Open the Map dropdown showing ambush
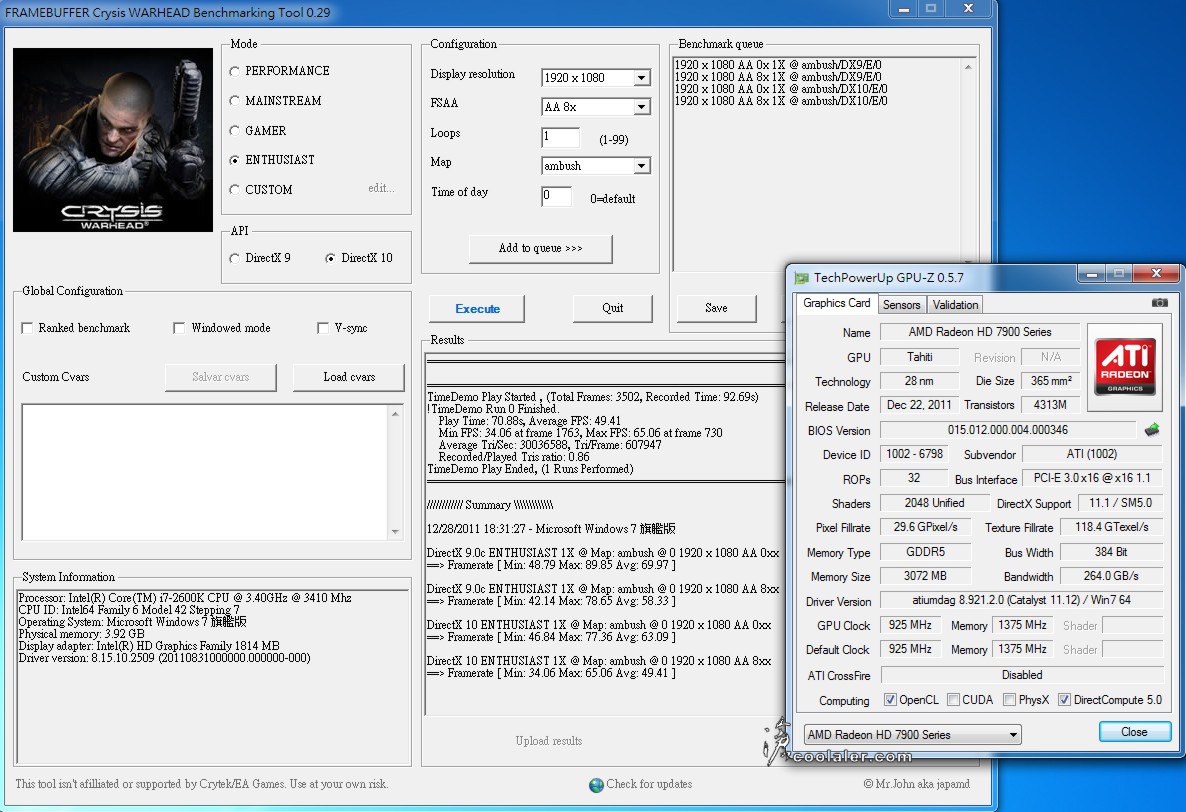 (596, 166)
